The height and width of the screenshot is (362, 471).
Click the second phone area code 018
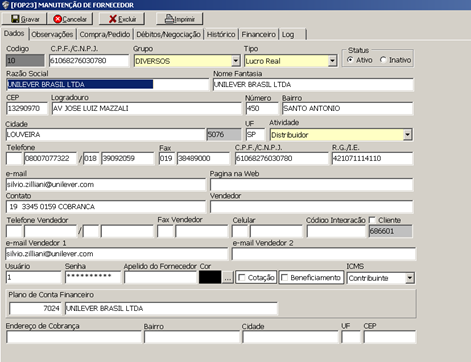coord(91,158)
